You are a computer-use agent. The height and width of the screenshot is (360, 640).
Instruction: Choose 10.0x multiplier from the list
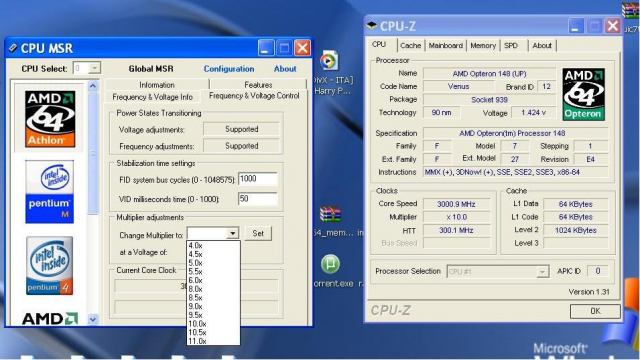(x=213, y=324)
